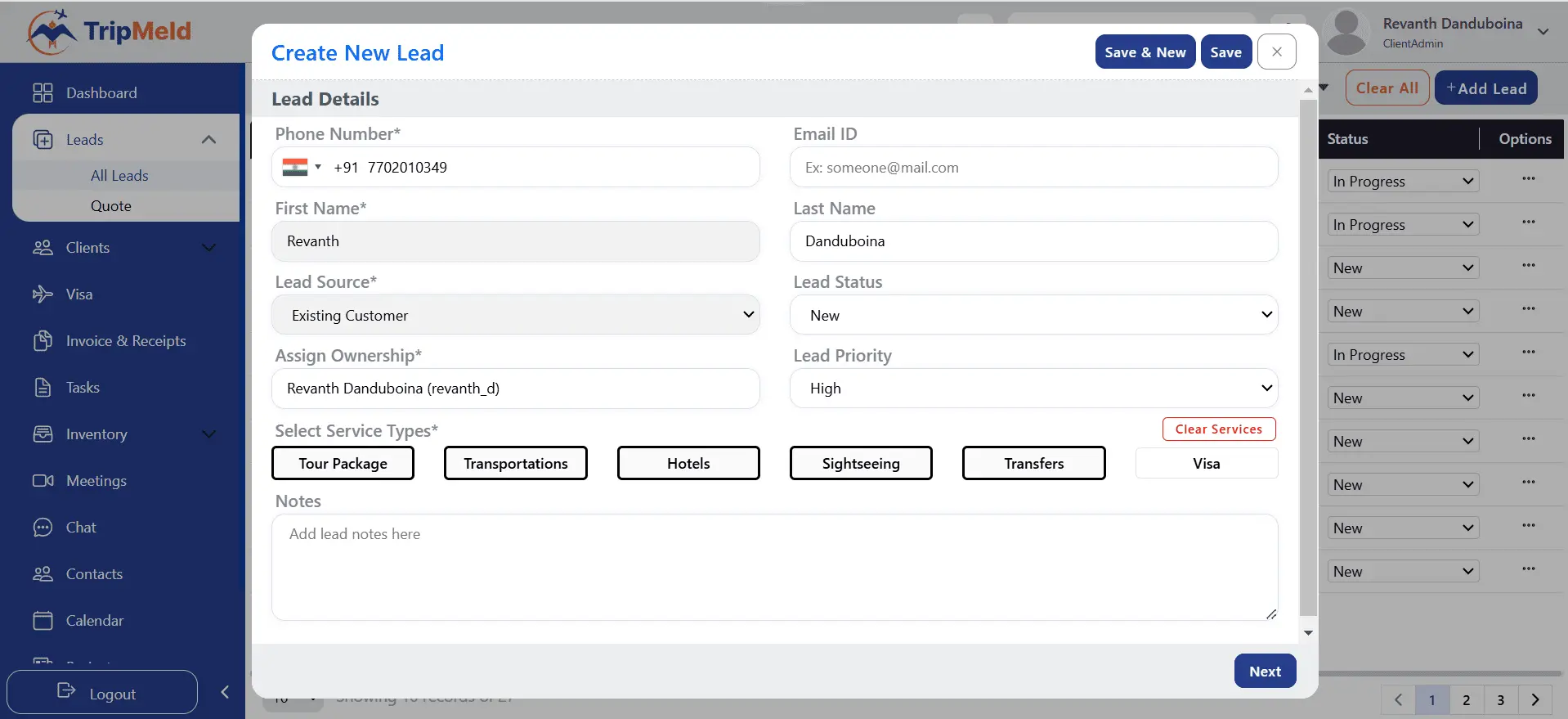
Task: Click the Save & New button
Action: click(x=1145, y=52)
